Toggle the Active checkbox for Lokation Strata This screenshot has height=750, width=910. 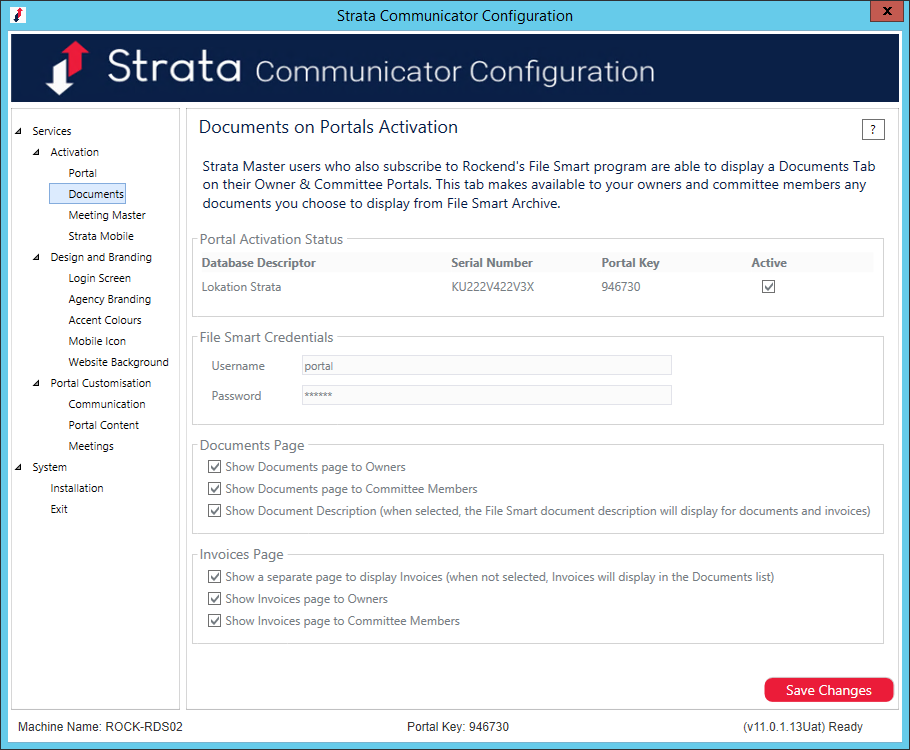click(768, 287)
